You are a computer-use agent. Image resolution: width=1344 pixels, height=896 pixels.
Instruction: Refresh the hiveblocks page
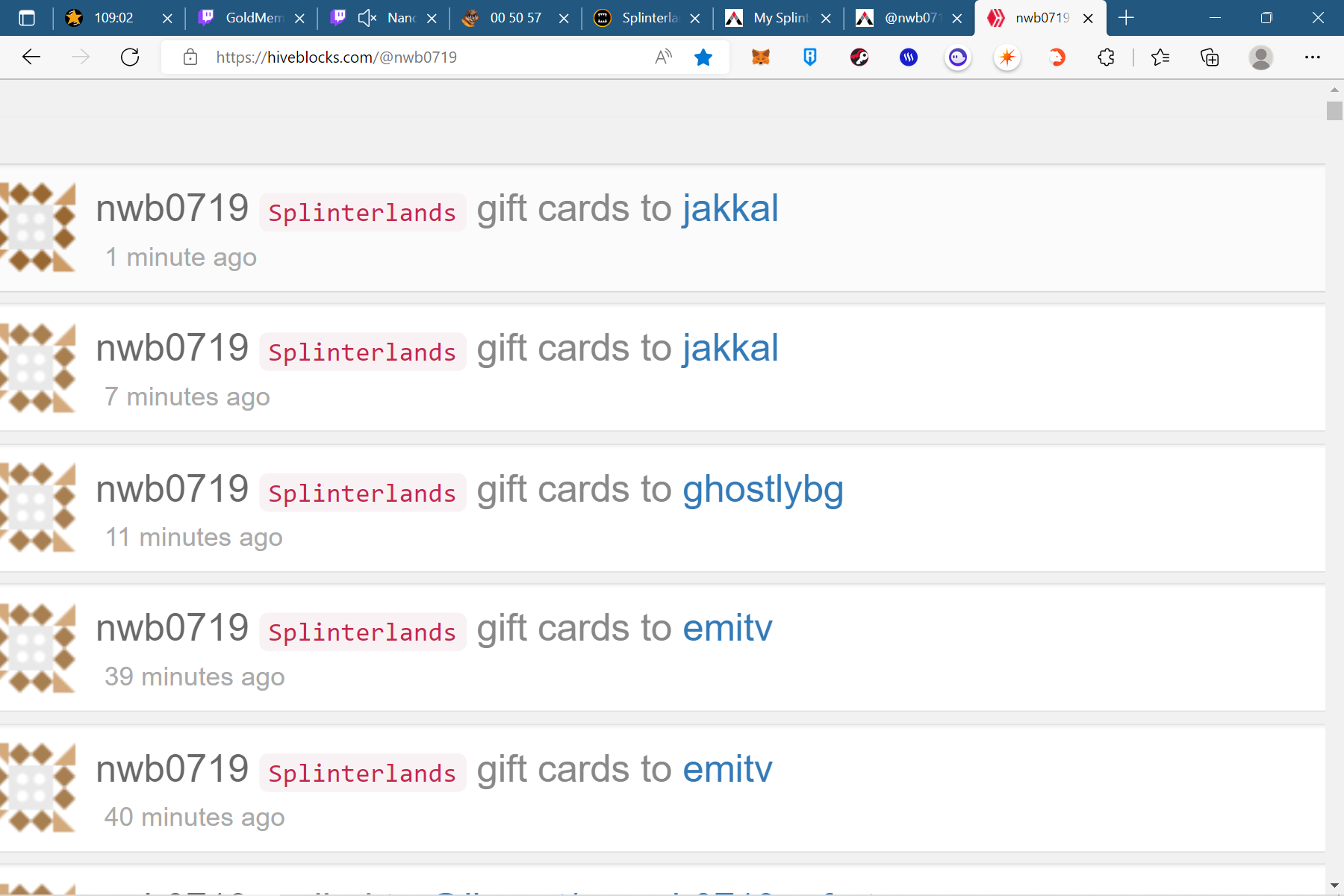point(130,57)
